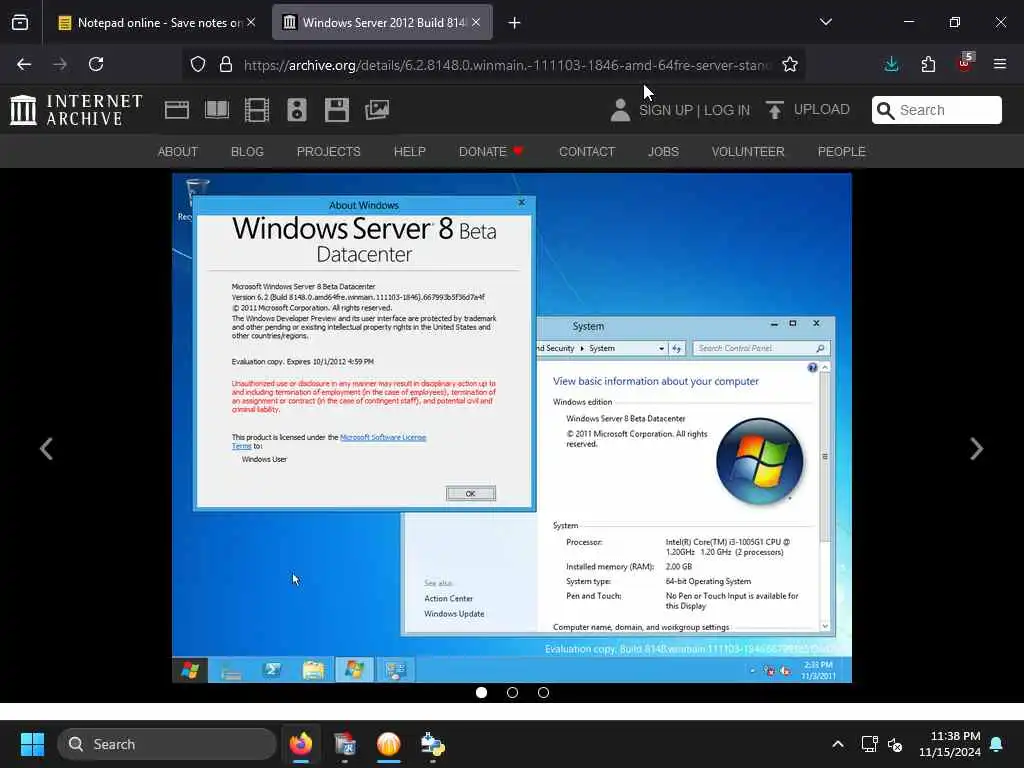
Task: Click the Windows taskbar search box
Action: [167, 744]
